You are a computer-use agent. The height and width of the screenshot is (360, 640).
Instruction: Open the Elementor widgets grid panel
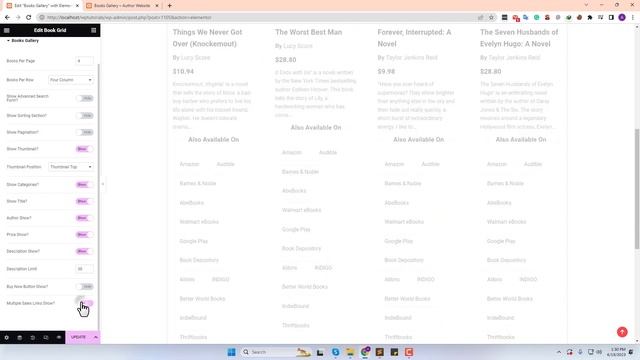(93, 30)
